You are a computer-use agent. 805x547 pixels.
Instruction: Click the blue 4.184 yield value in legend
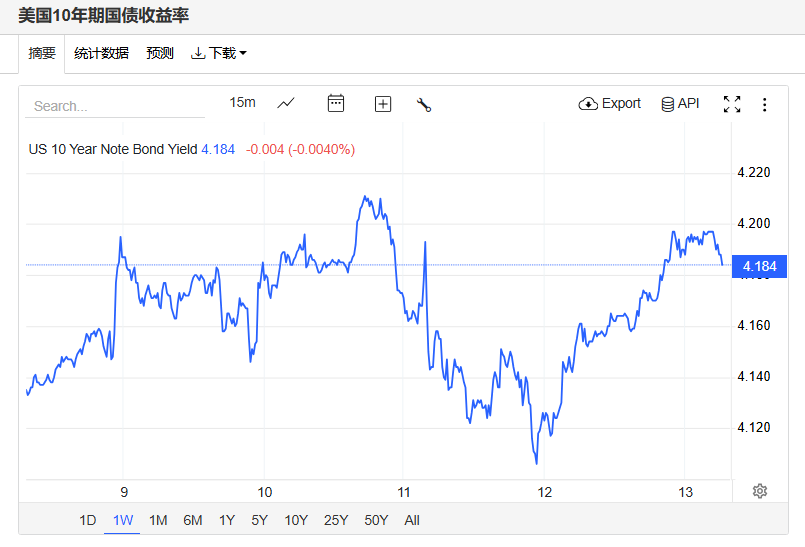[218, 149]
